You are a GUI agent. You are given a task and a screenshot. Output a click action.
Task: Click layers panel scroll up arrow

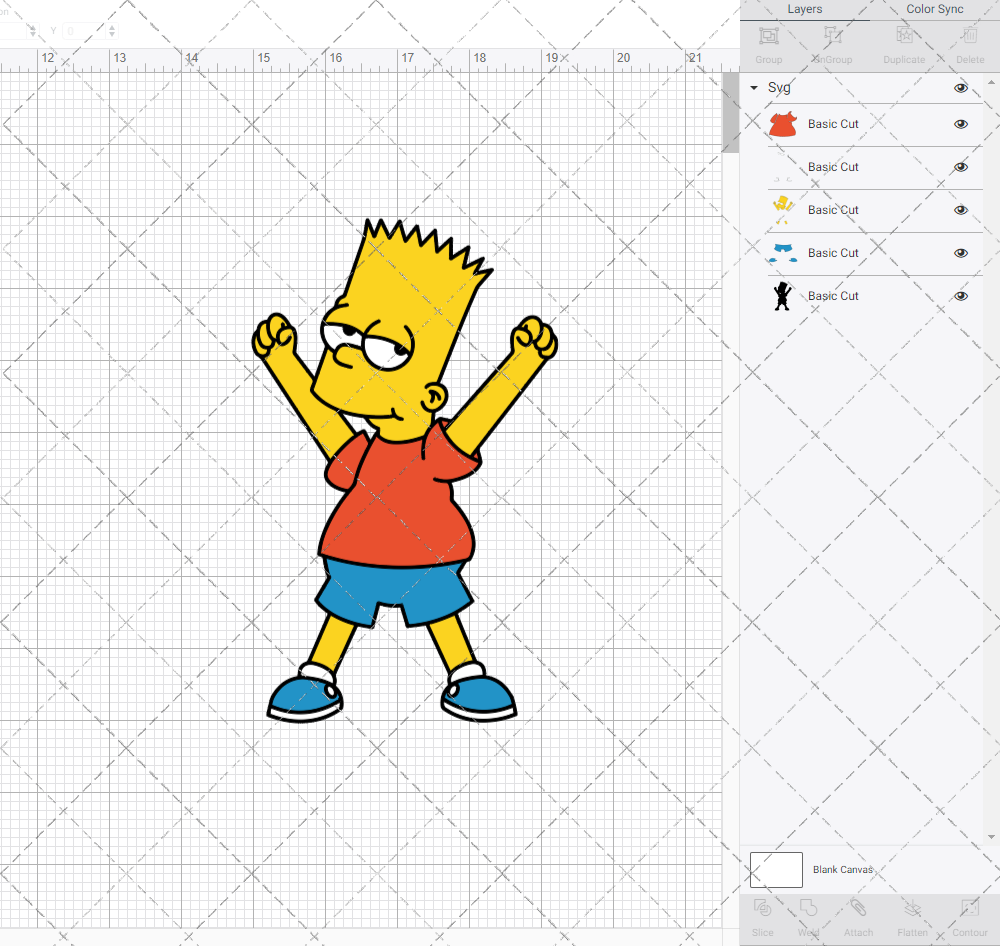(990, 83)
